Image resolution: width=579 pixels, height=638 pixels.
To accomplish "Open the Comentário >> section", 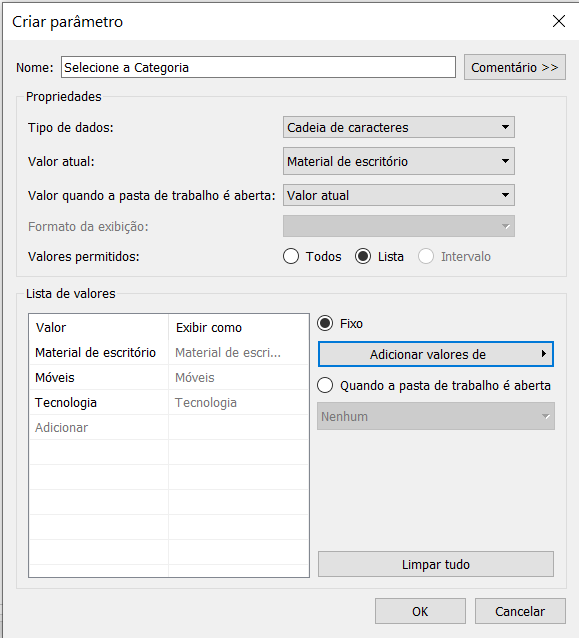I will click(514, 67).
